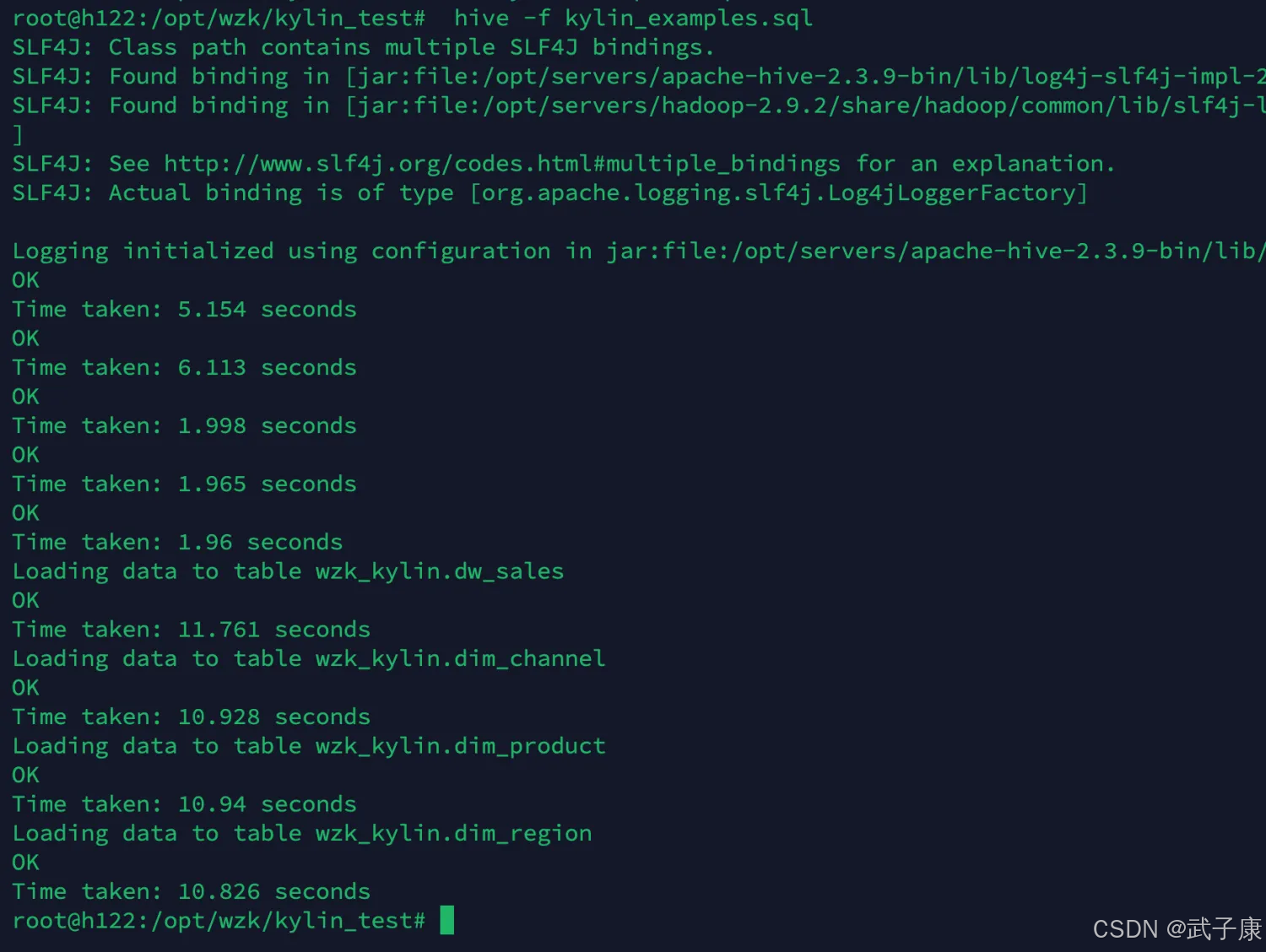Viewport: 1266px width, 952px height.
Task: Select the "Time taken: 5.154 seconds" line
Action: click(x=184, y=309)
